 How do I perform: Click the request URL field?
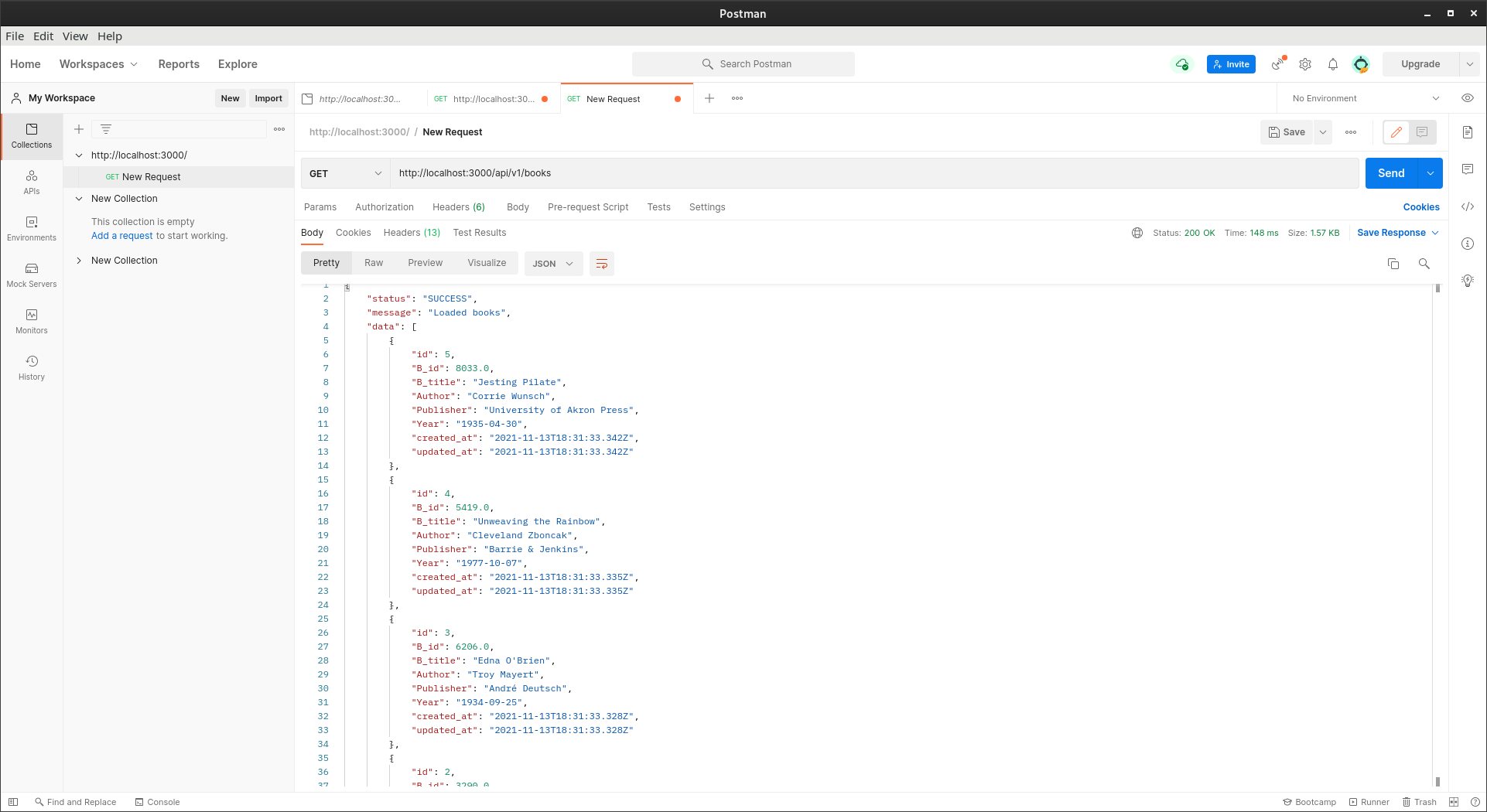point(874,173)
